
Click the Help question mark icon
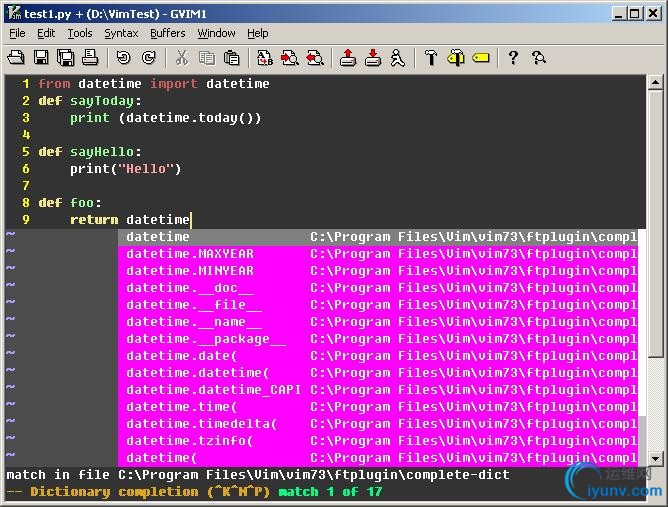tap(513, 58)
